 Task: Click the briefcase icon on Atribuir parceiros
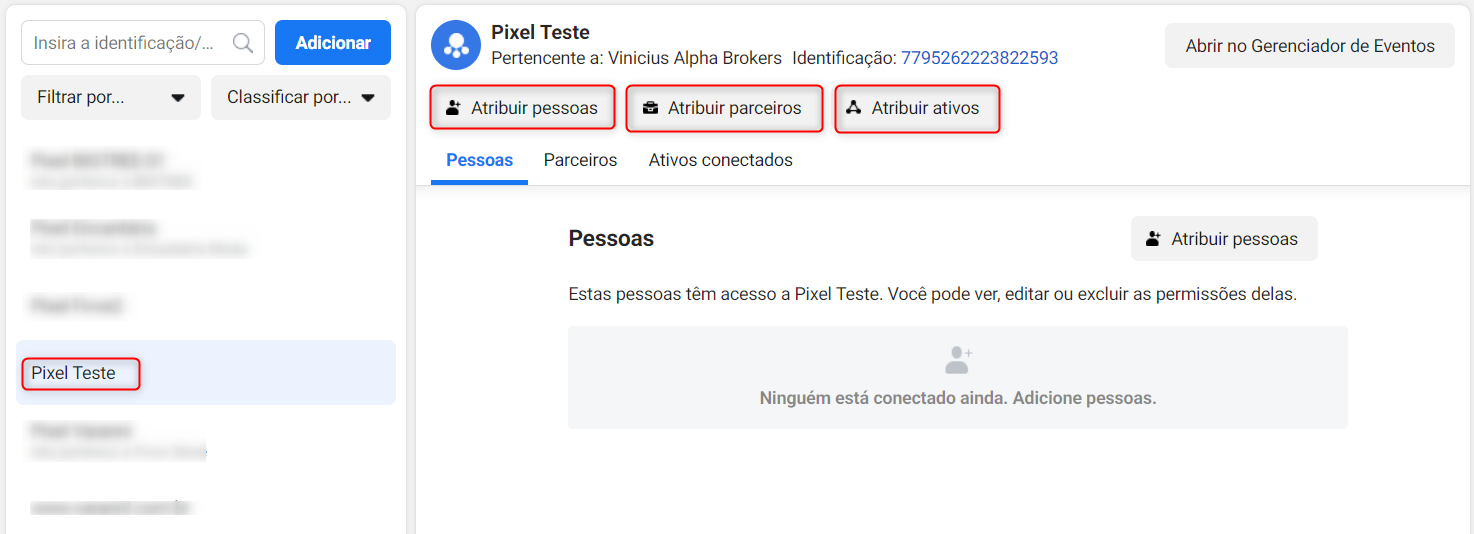pos(651,108)
